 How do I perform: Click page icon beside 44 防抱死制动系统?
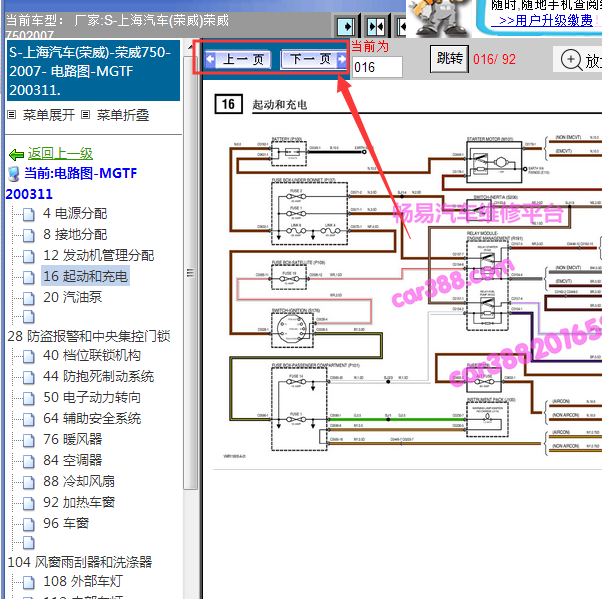click(29, 377)
